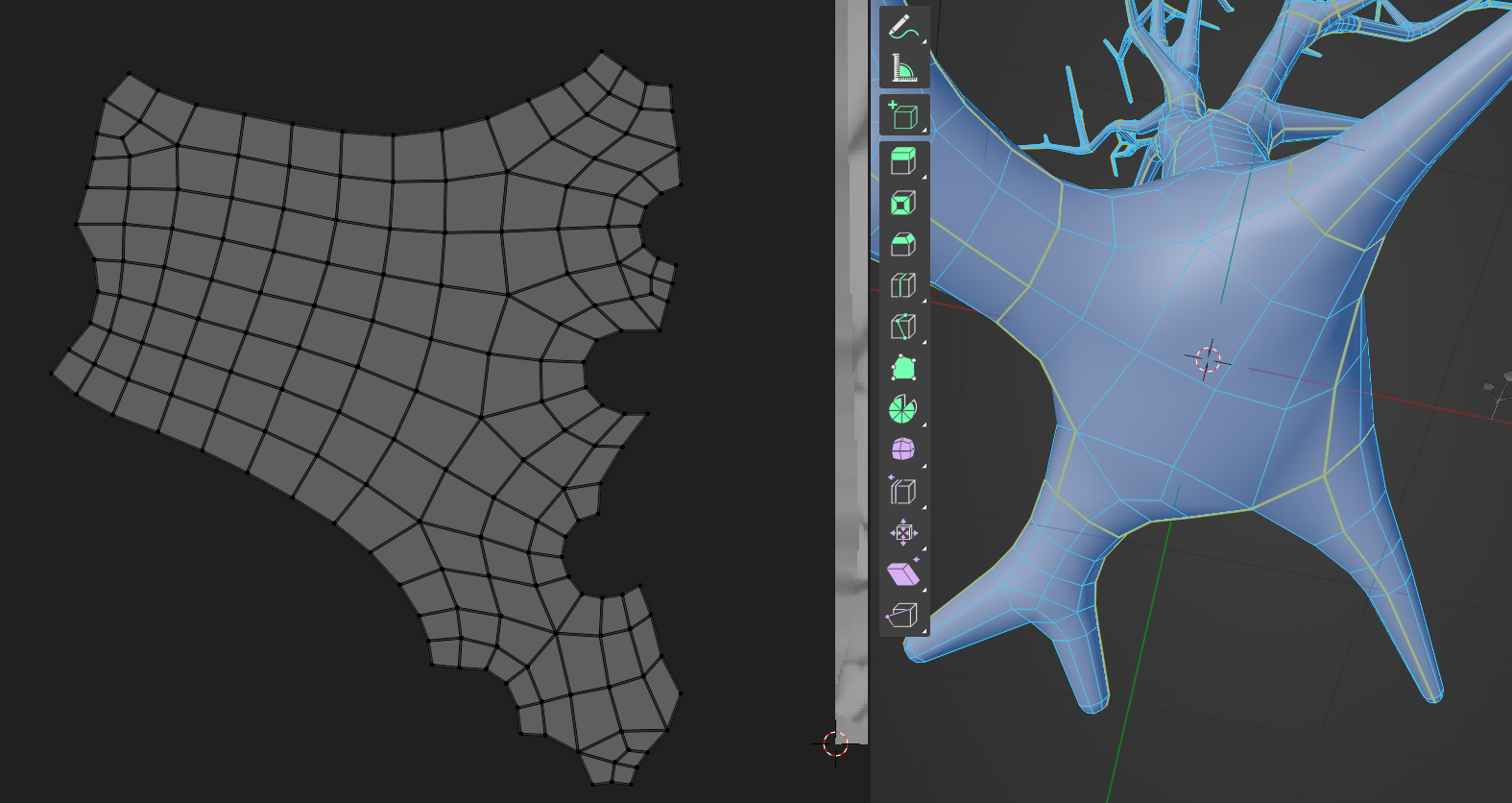Activate the Shrink/Fatten tool
The height and width of the screenshot is (803, 1512).
coord(903,532)
